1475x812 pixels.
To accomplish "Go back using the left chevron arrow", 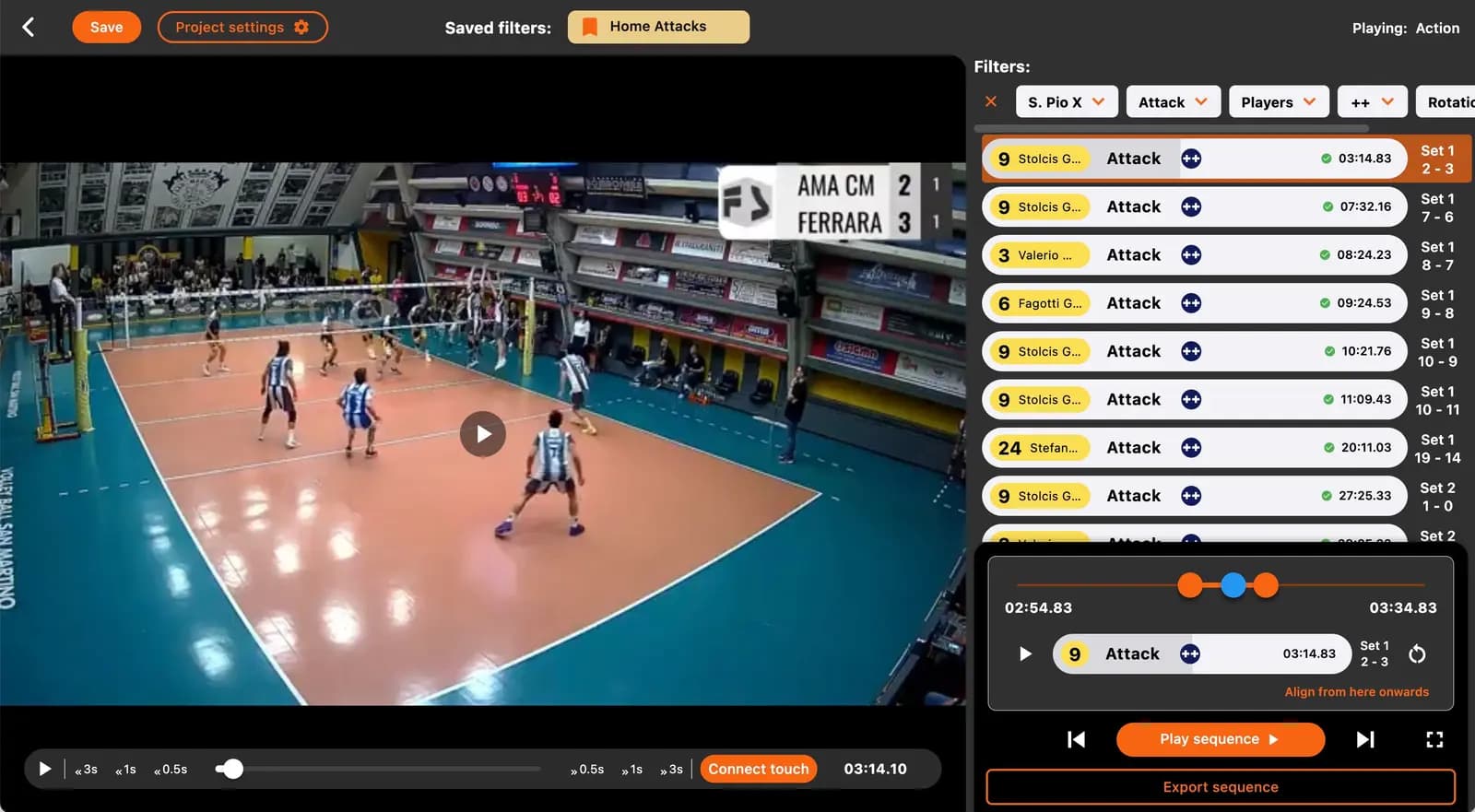I will click(29, 28).
